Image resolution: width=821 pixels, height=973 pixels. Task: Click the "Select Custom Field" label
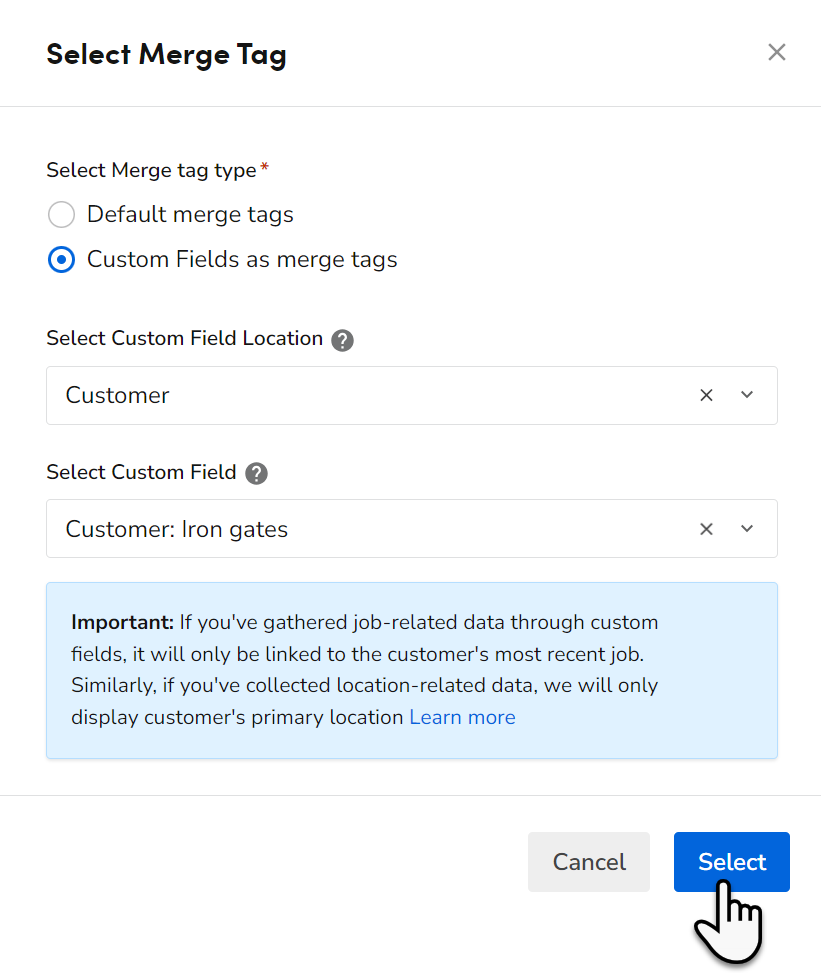(140, 472)
